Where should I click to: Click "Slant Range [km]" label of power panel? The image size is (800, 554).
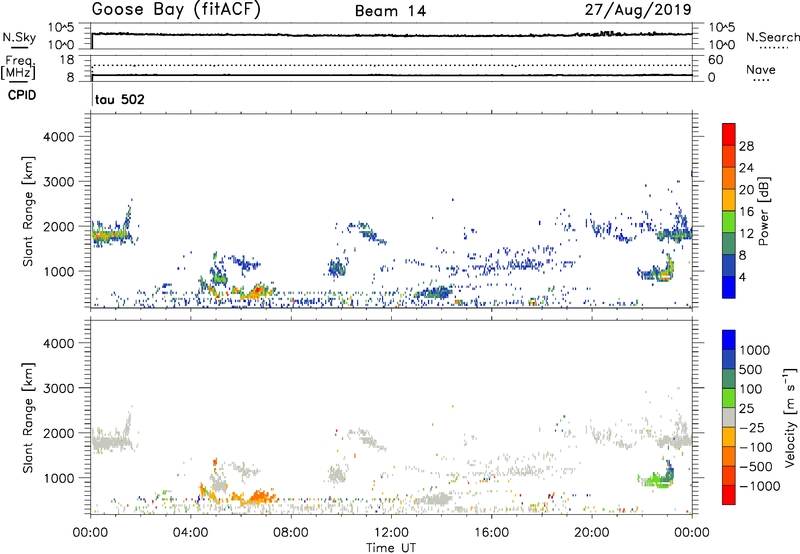pyautogui.click(x=28, y=211)
